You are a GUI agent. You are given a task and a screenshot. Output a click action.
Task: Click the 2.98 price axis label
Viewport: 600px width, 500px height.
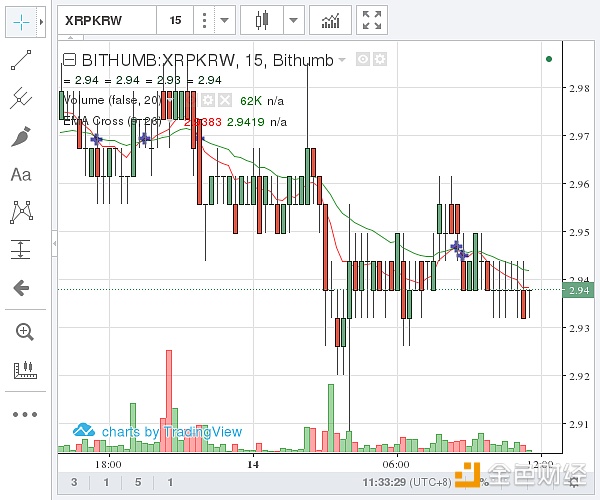tap(579, 88)
